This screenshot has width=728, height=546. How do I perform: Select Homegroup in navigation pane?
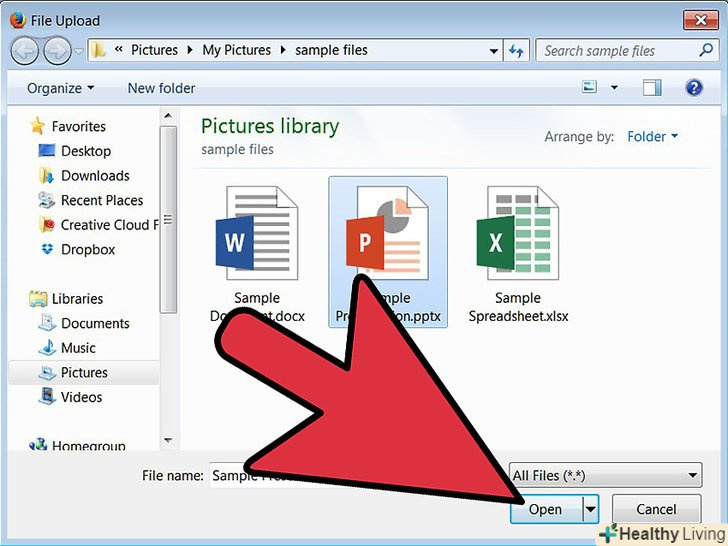(x=88, y=445)
